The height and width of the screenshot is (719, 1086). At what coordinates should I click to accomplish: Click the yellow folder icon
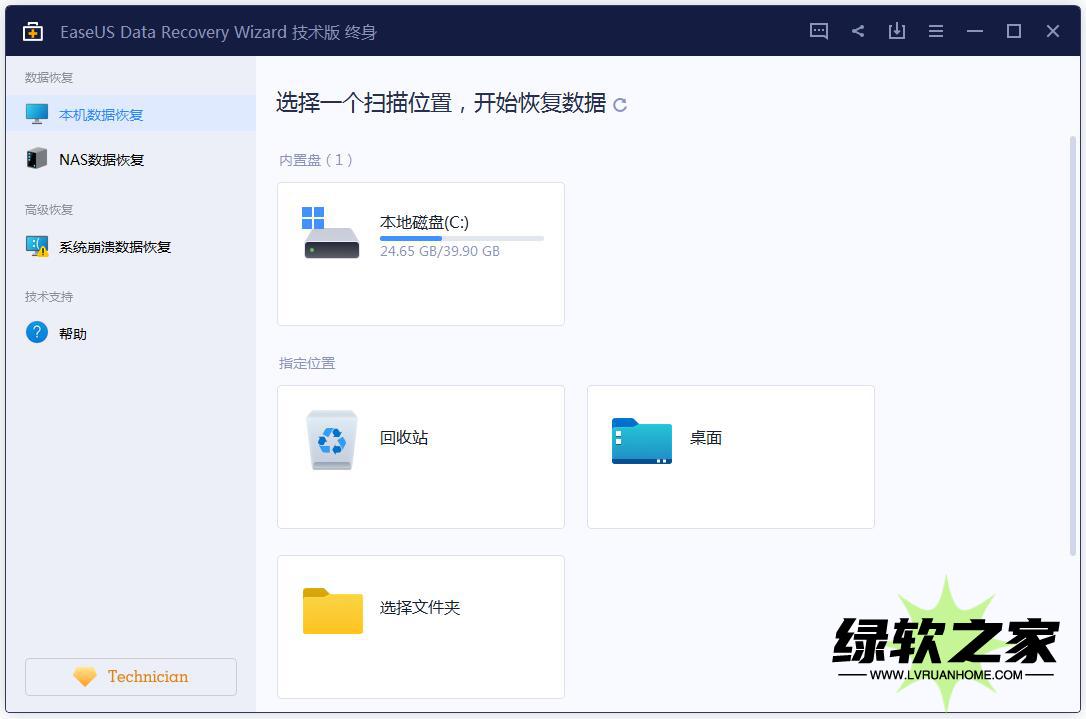tap(332, 610)
